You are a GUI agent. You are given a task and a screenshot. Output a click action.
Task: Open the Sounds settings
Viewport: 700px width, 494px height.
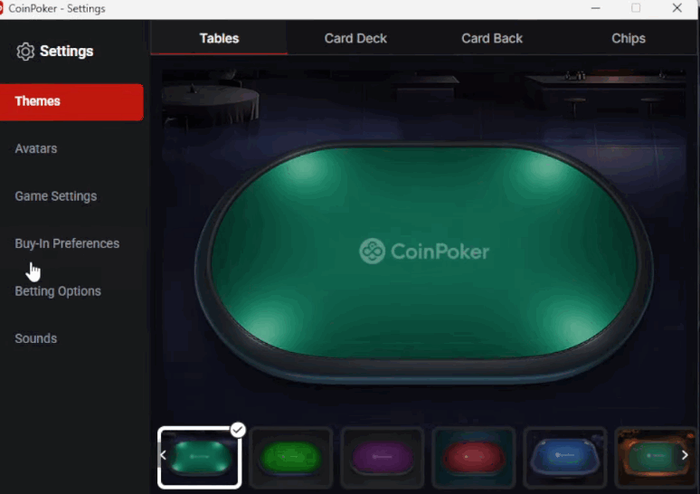[36, 339]
